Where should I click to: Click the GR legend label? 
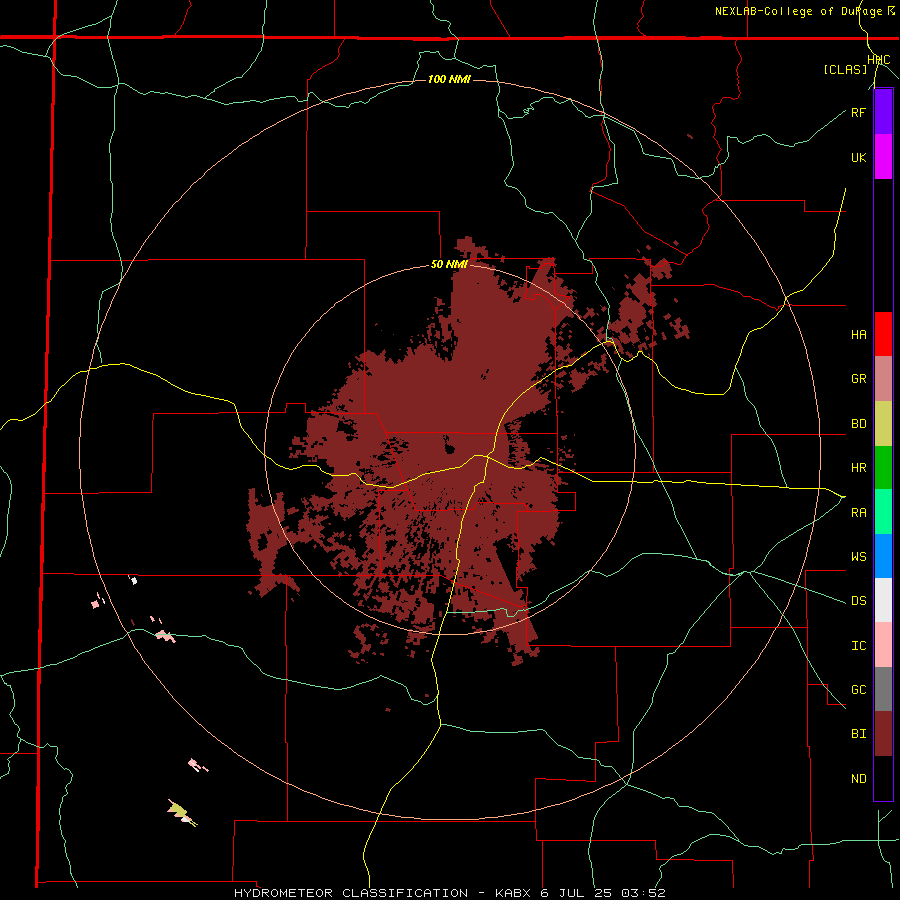pyautogui.click(x=858, y=379)
